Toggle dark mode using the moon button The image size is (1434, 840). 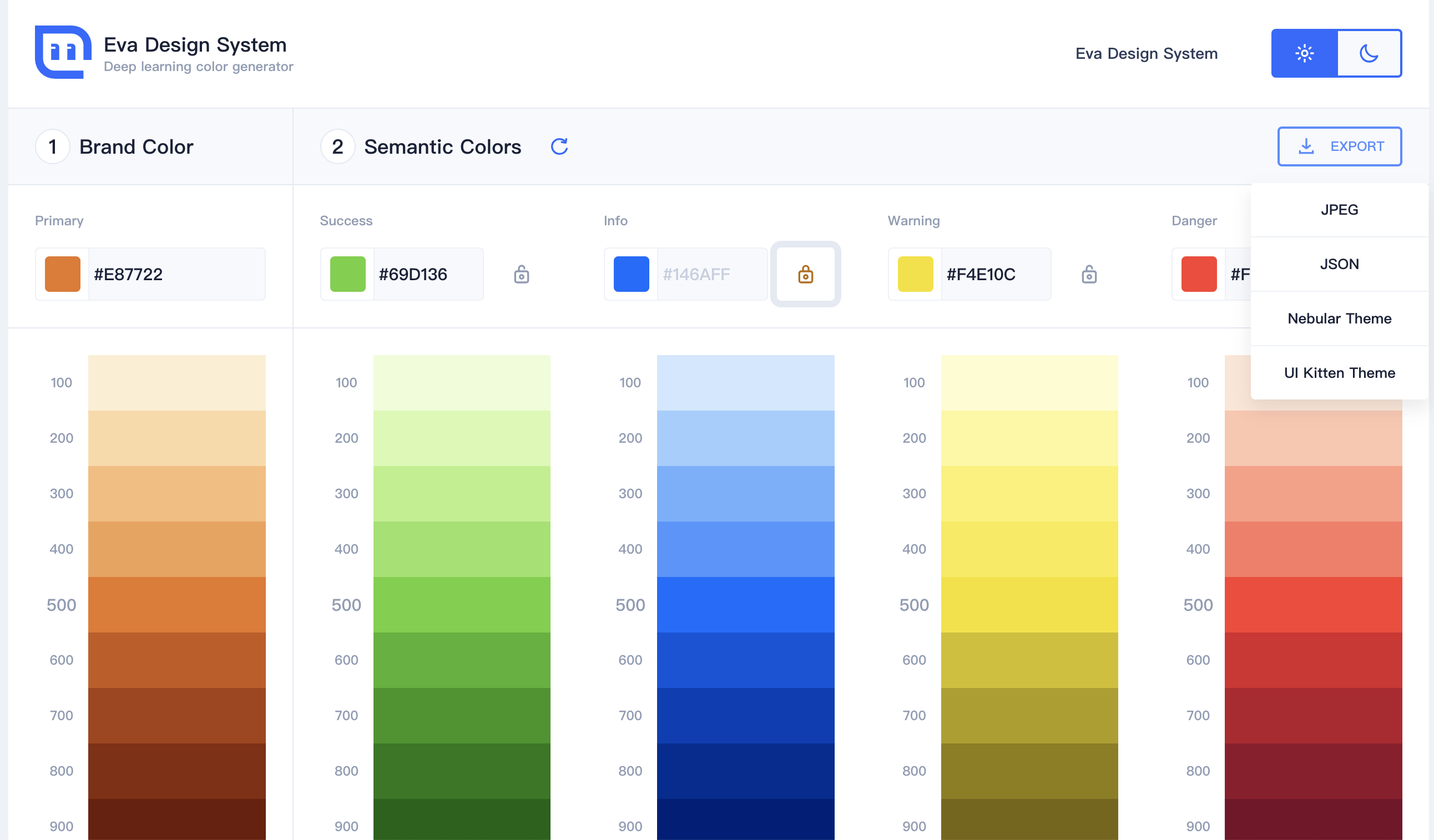(1368, 54)
